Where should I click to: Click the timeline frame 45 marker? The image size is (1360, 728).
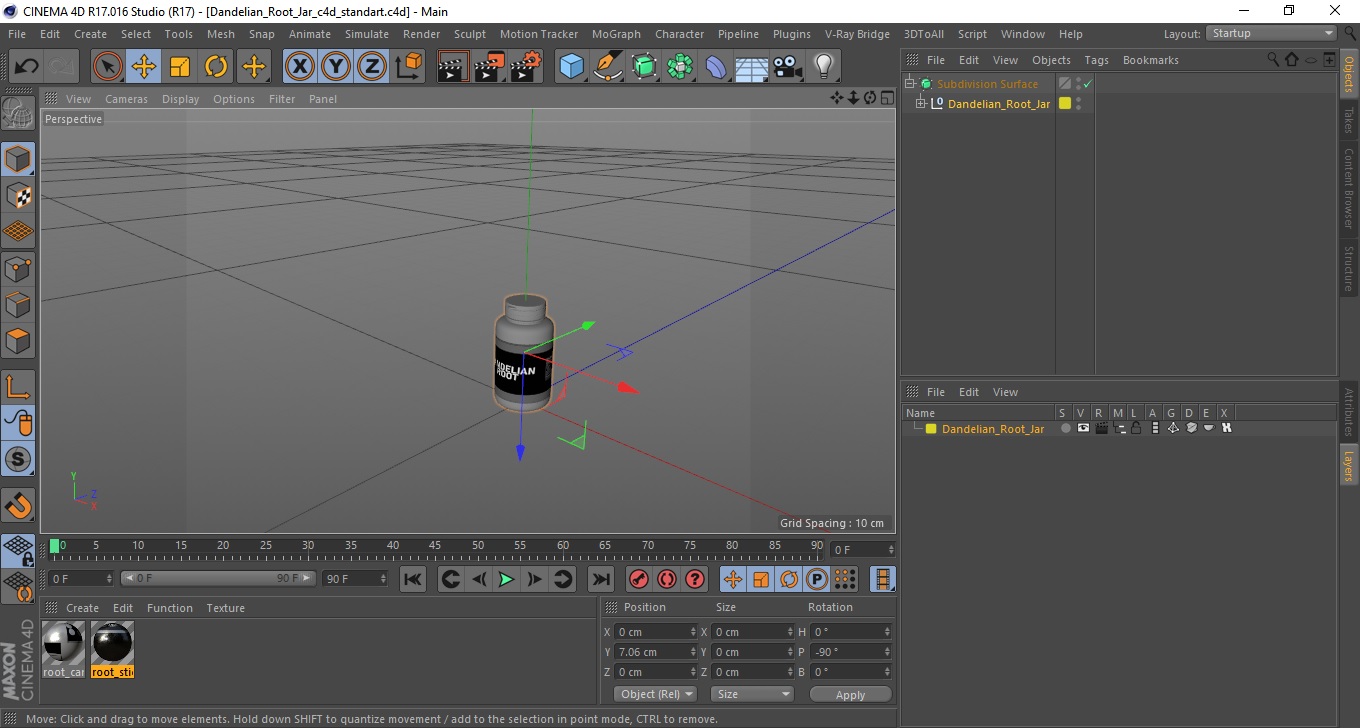click(x=435, y=547)
